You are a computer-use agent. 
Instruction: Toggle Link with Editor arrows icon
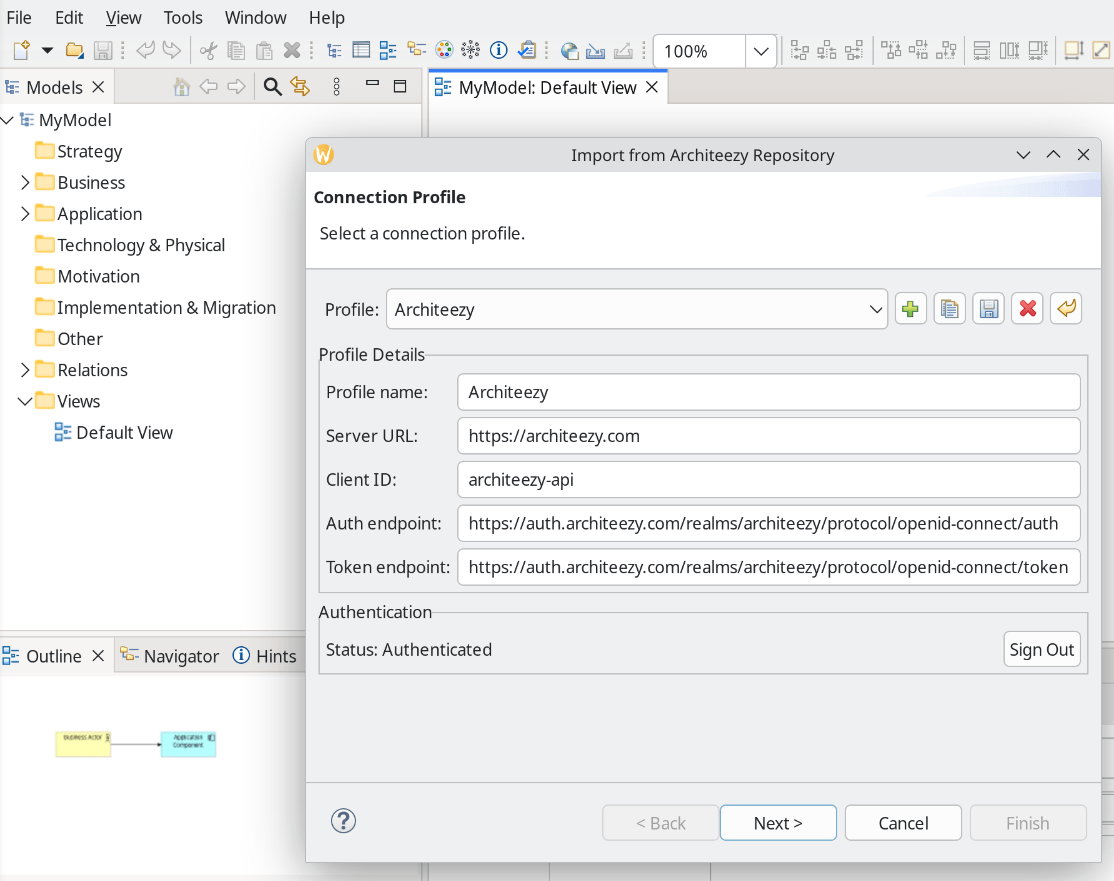[300, 87]
